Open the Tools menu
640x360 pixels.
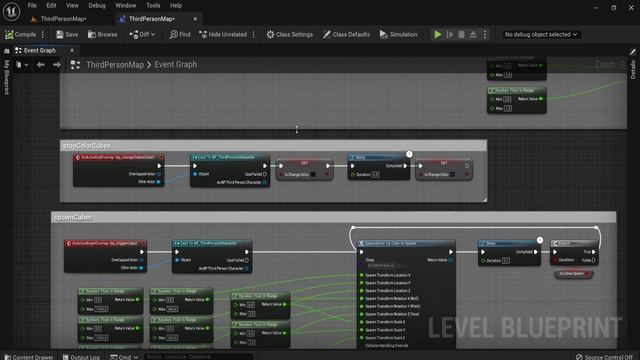point(153,5)
